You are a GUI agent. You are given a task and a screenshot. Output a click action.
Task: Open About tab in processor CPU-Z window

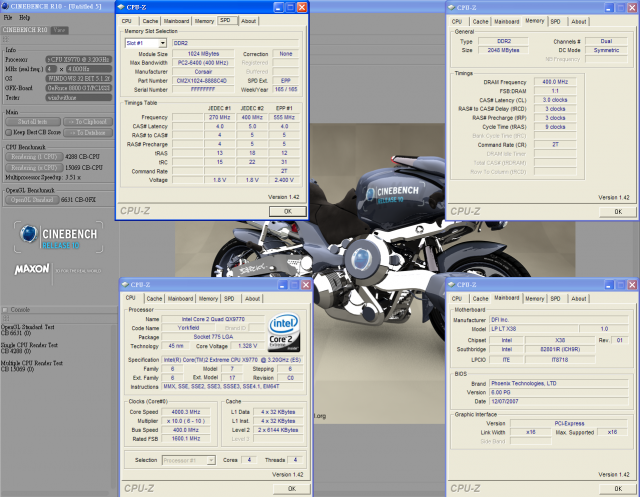(252, 299)
